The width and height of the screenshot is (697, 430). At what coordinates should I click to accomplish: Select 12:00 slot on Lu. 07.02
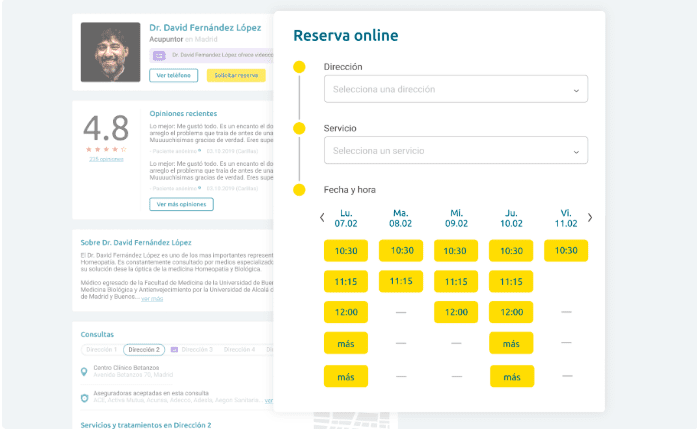346,312
